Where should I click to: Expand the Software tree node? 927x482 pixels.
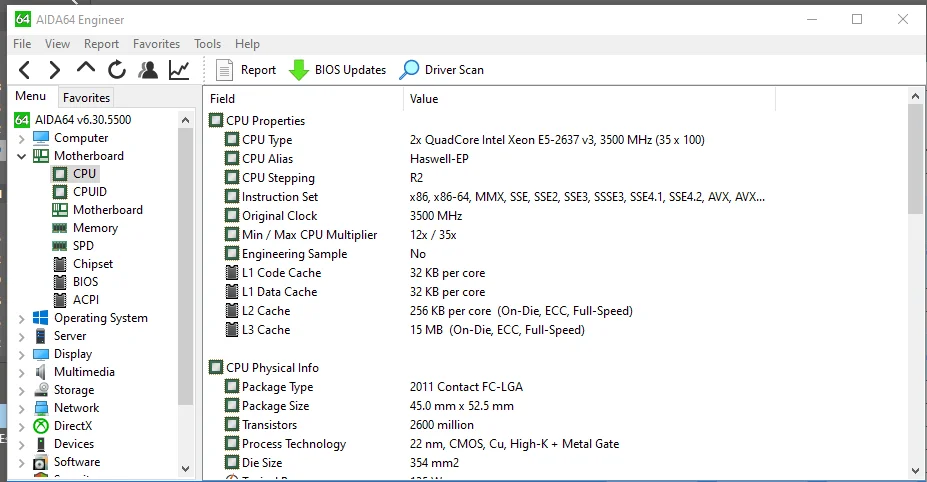tap(22, 462)
